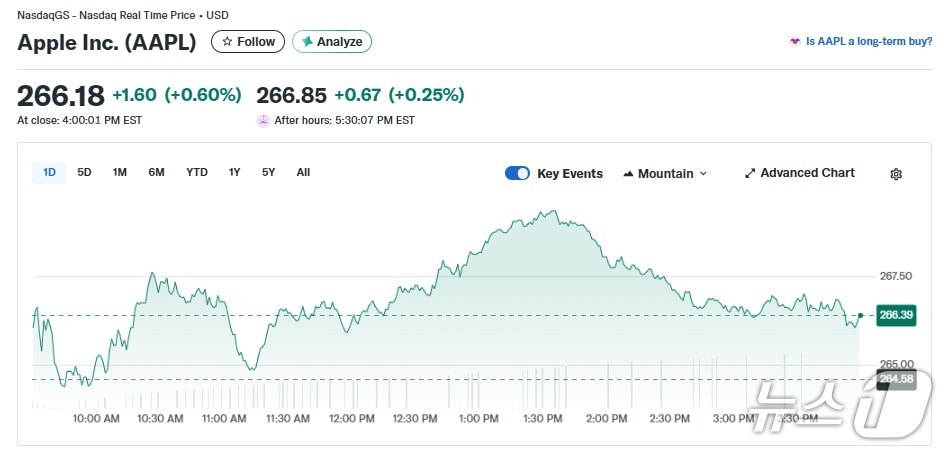Click the star icon in Follow button
The width and height of the screenshot is (946, 452).
pos(227,42)
